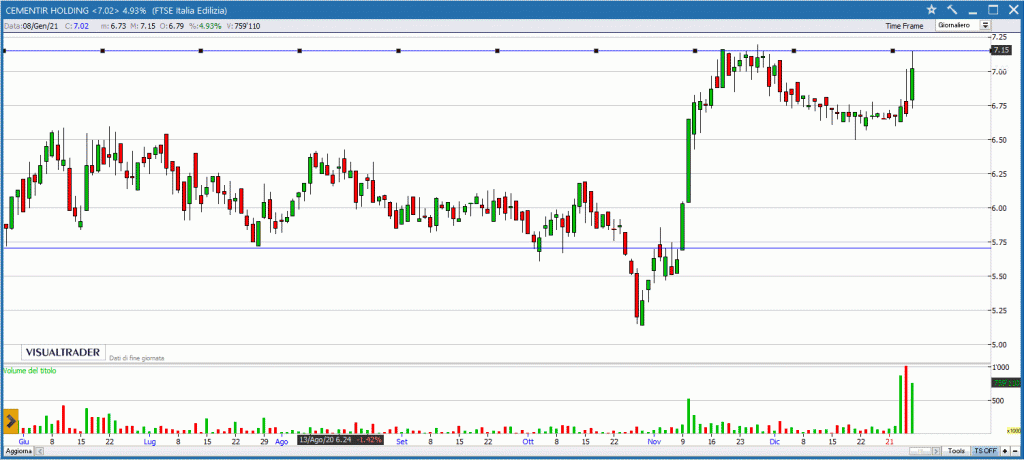Select the 7.15 resistance line price label
1024x460 pixels.
1000,50
